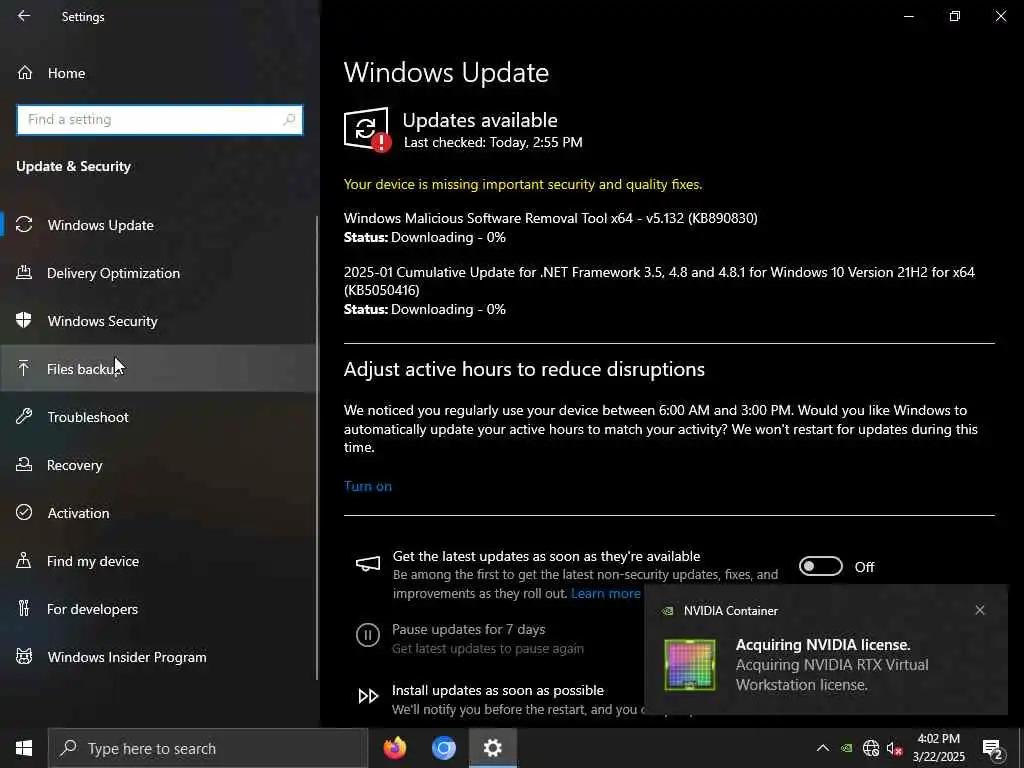Open Firefox from the taskbar
Viewport: 1024px width, 768px height.
coord(394,748)
